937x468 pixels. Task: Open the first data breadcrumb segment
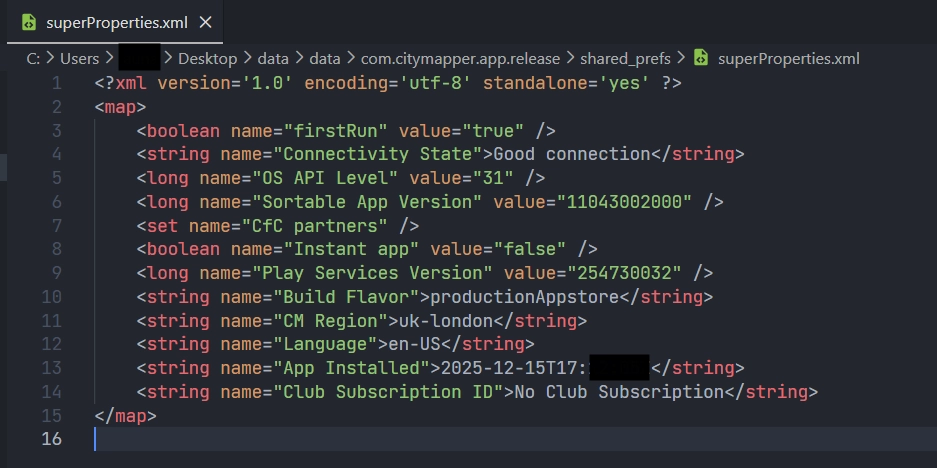(273, 59)
